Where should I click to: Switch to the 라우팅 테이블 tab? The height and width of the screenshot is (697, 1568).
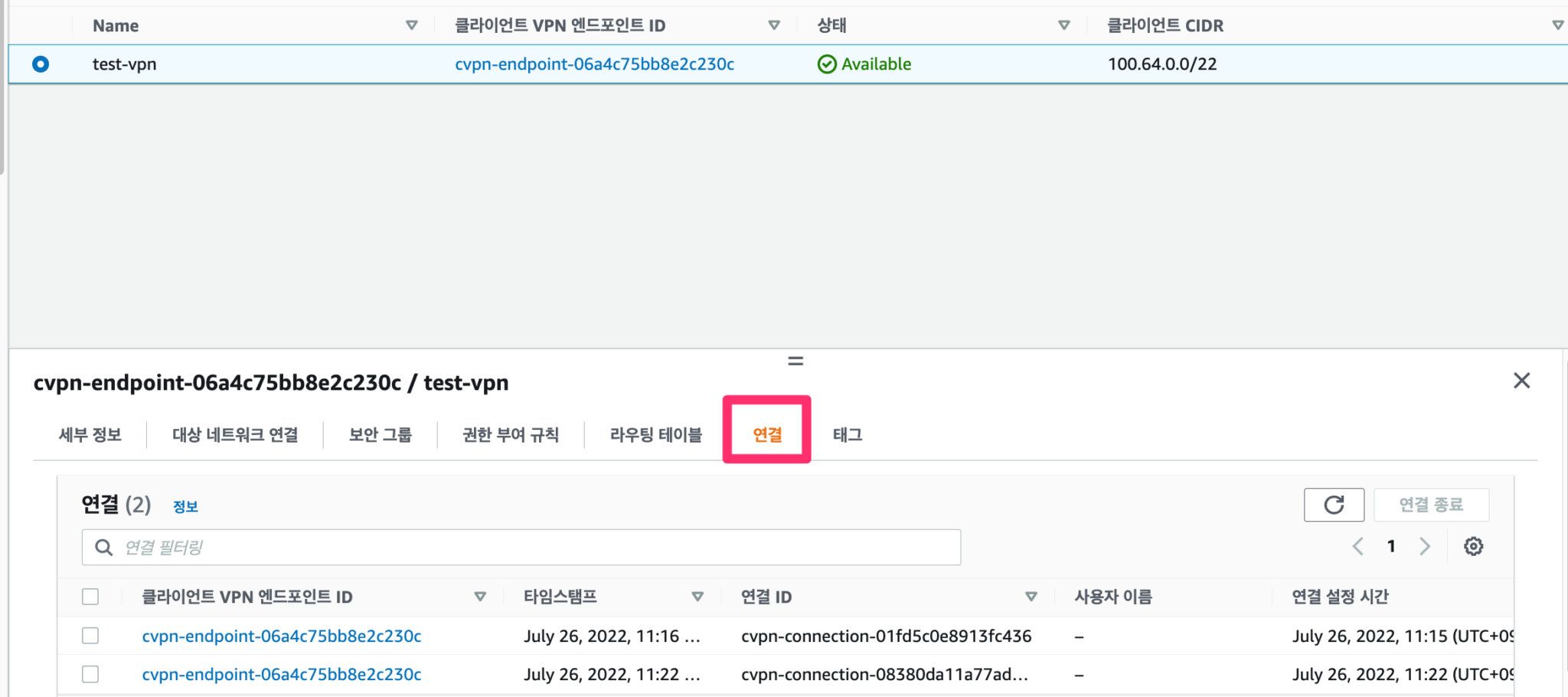657,434
